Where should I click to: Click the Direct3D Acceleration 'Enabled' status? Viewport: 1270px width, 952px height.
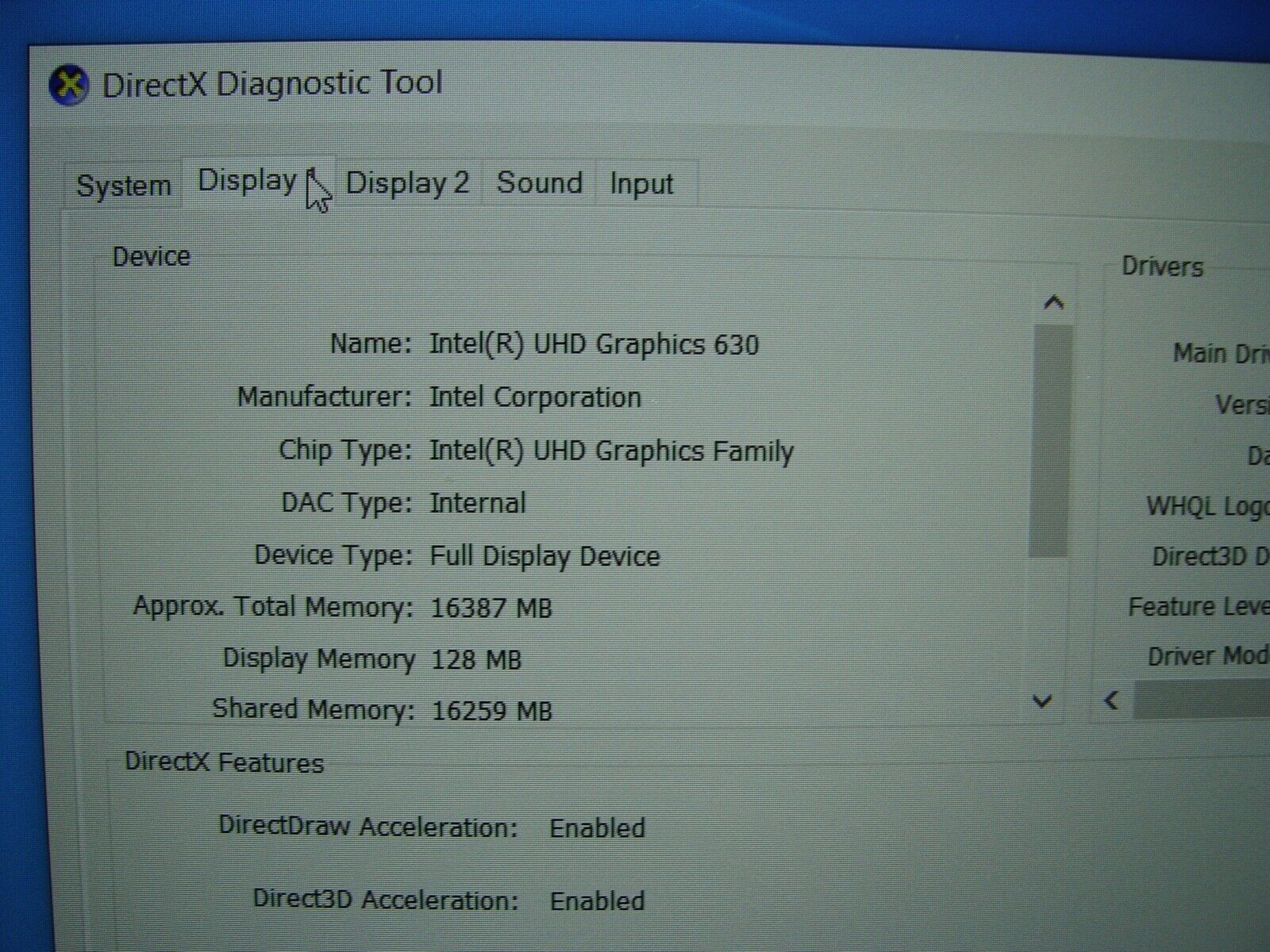[x=597, y=901]
